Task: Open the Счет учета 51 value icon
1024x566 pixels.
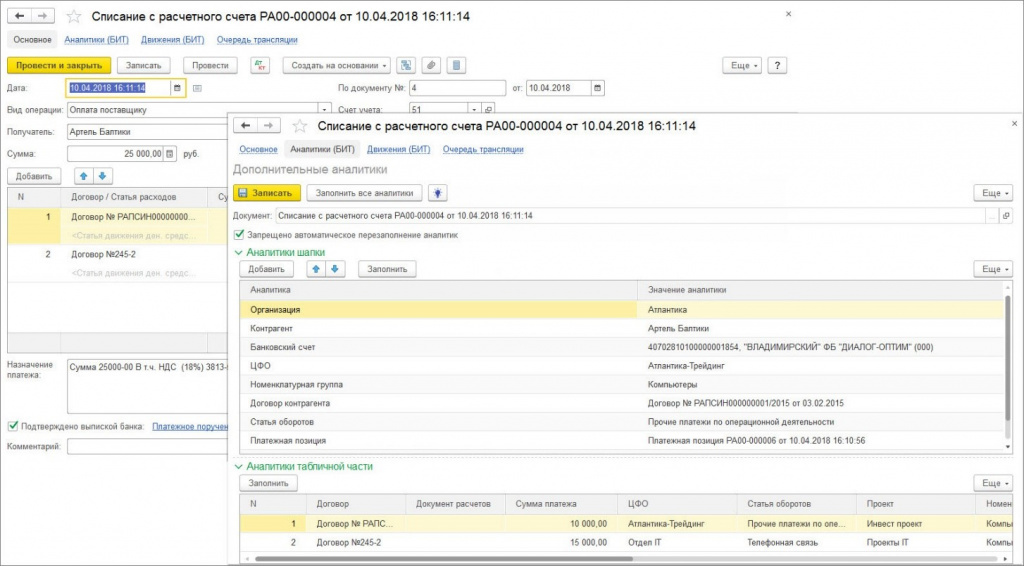Action: pos(488,109)
